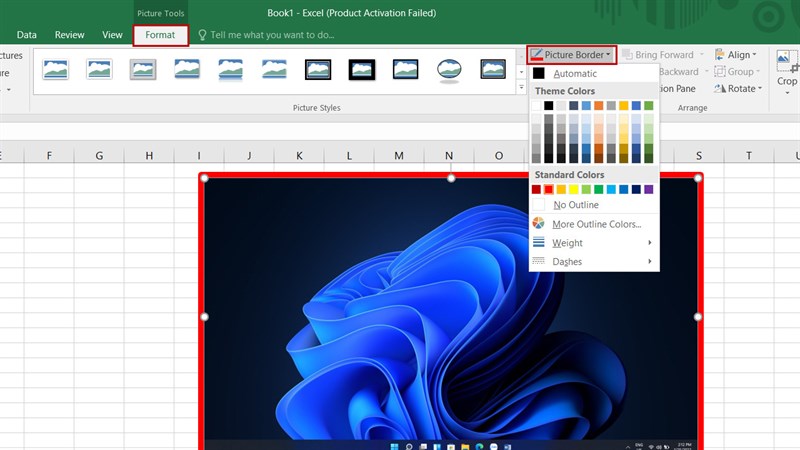Image resolution: width=800 pixels, height=450 pixels.
Task: Pick the yellow standard color swatch
Action: (x=573, y=189)
